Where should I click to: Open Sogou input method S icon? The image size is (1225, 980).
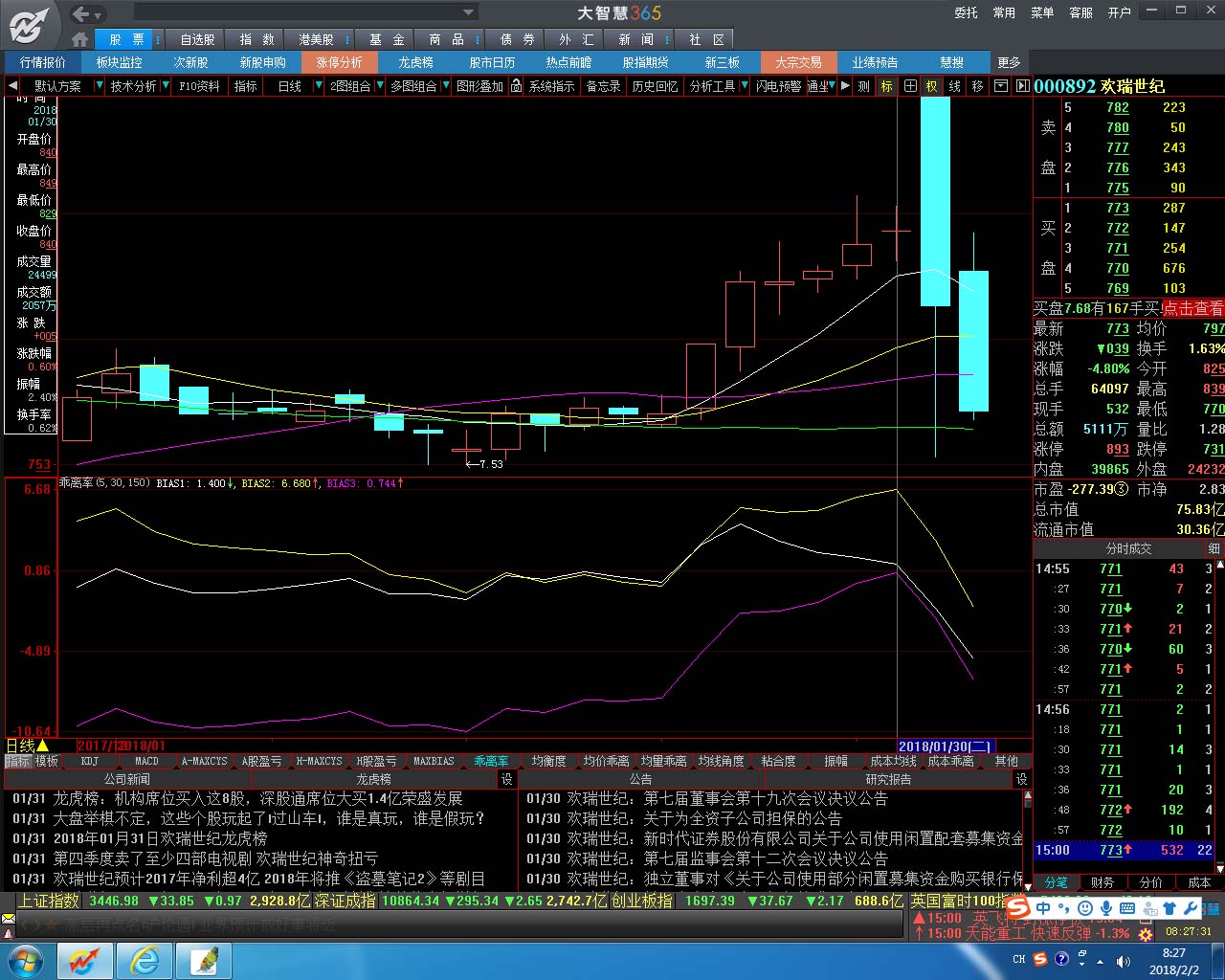click(1018, 907)
